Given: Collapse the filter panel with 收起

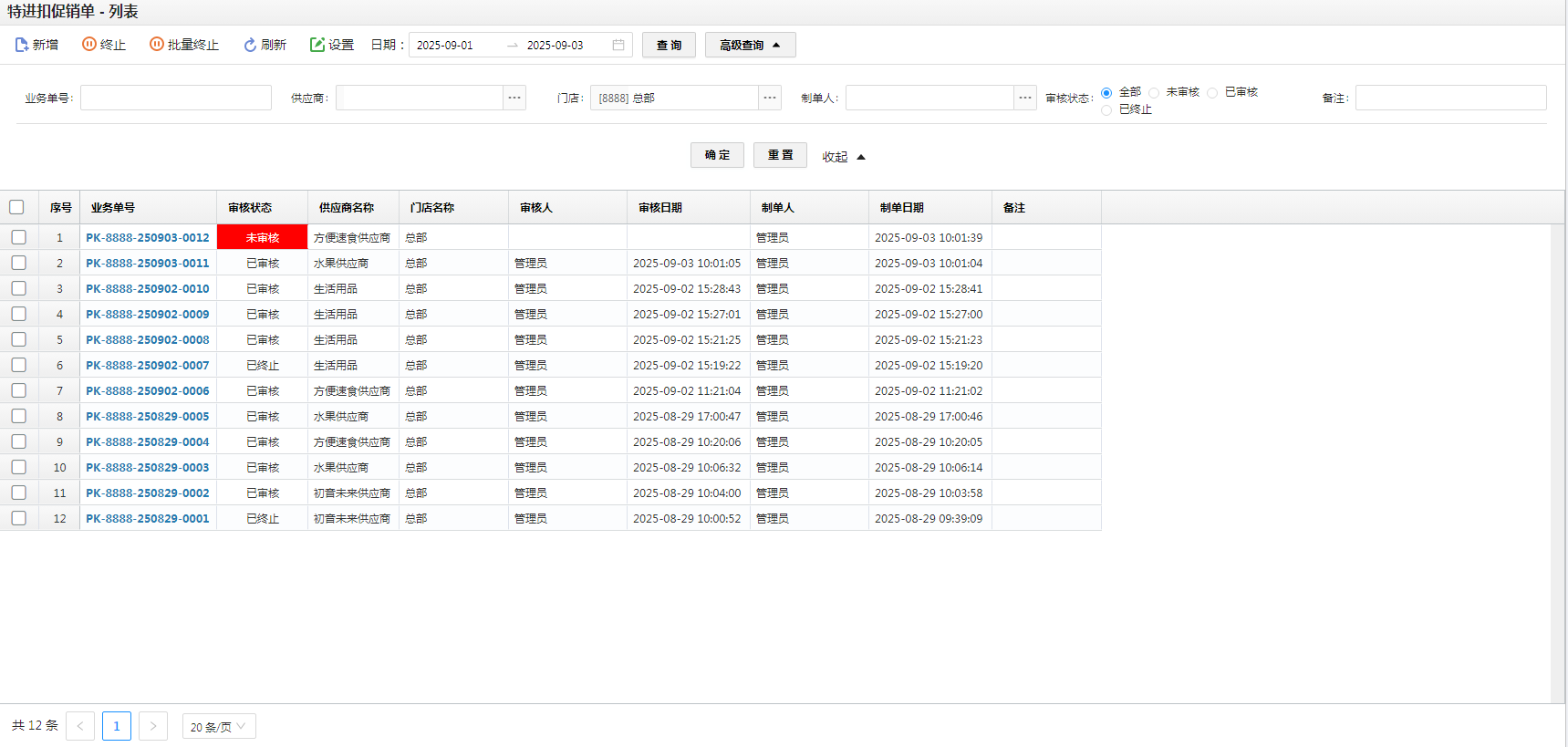Looking at the screenshot, I should click(x=843, y=157).
